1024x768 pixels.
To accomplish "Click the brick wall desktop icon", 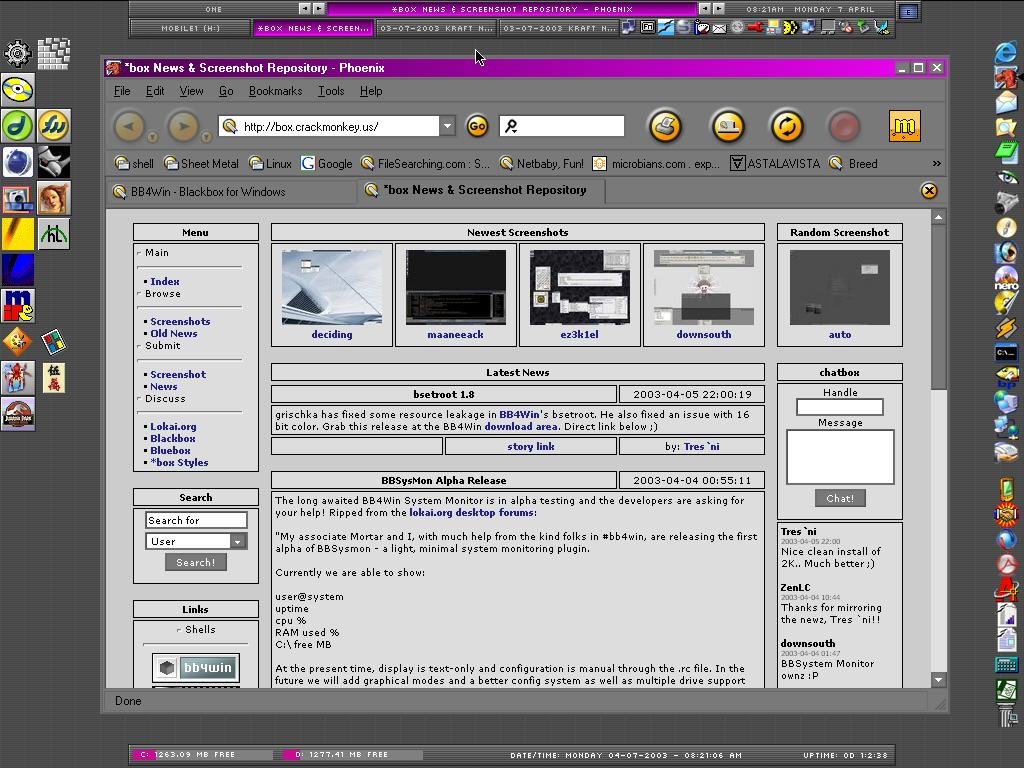I will 54,54.
